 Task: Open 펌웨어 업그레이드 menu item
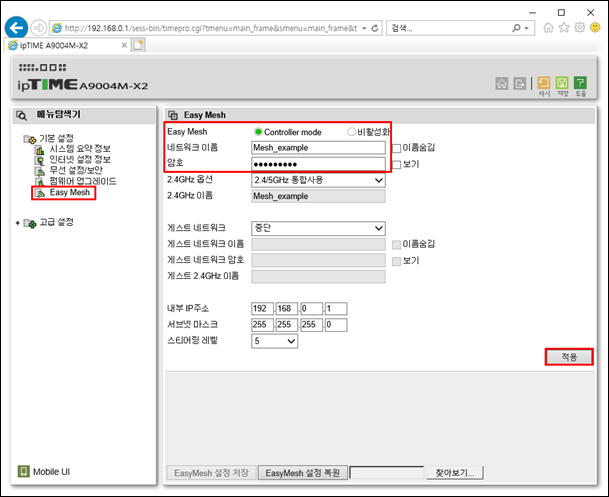pos(82,181)
